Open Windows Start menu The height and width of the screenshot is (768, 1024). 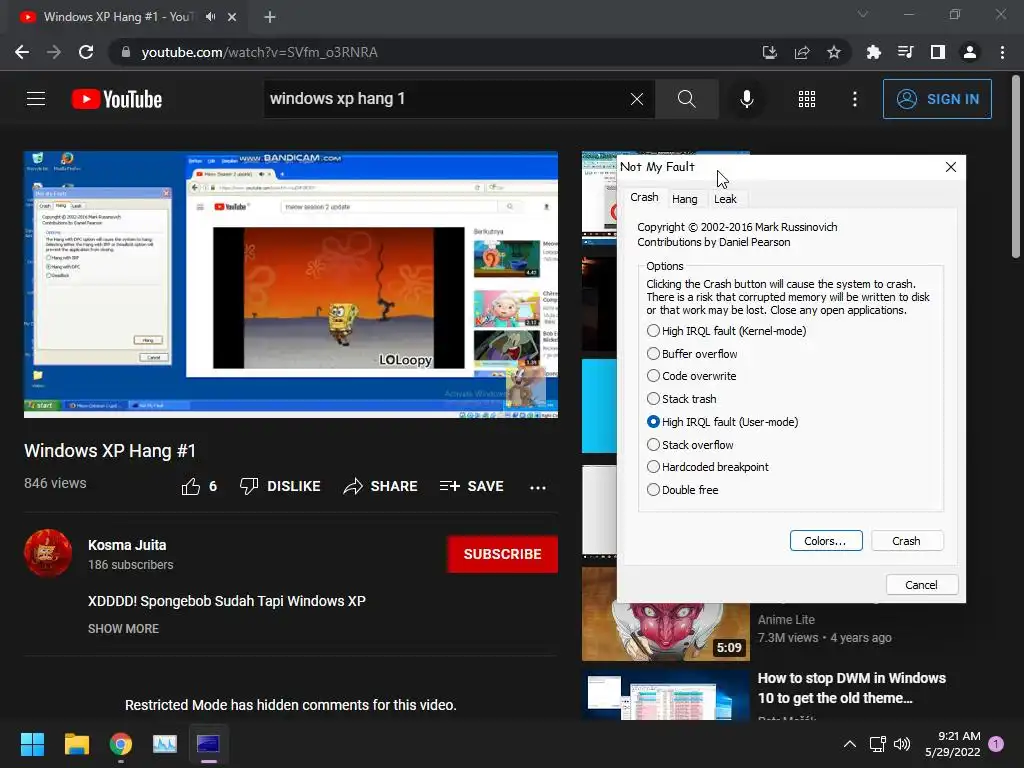(32, 744)
